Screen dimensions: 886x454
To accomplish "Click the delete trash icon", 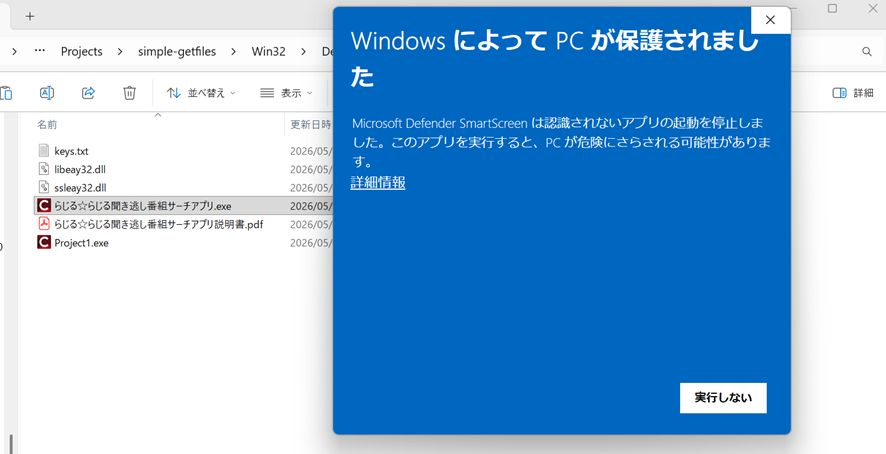I will tap(129, 93).
